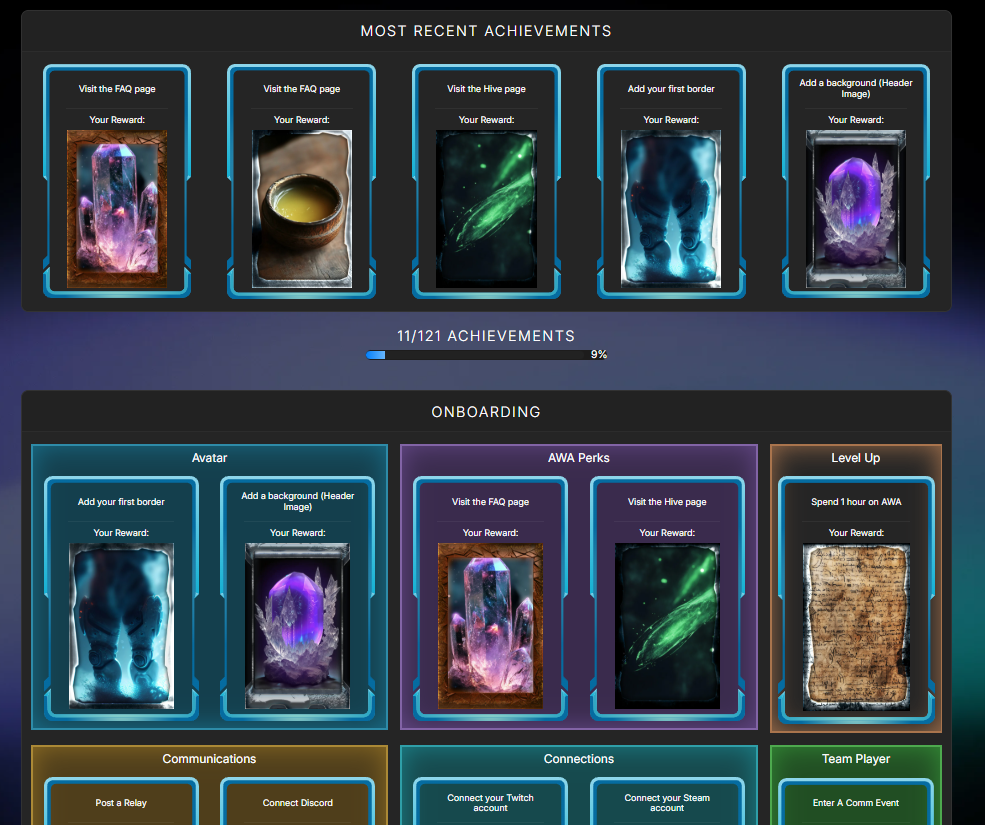985x825 pixels.
Task: Click the Most Recent Achievements header
Action: tap(486, 31)
